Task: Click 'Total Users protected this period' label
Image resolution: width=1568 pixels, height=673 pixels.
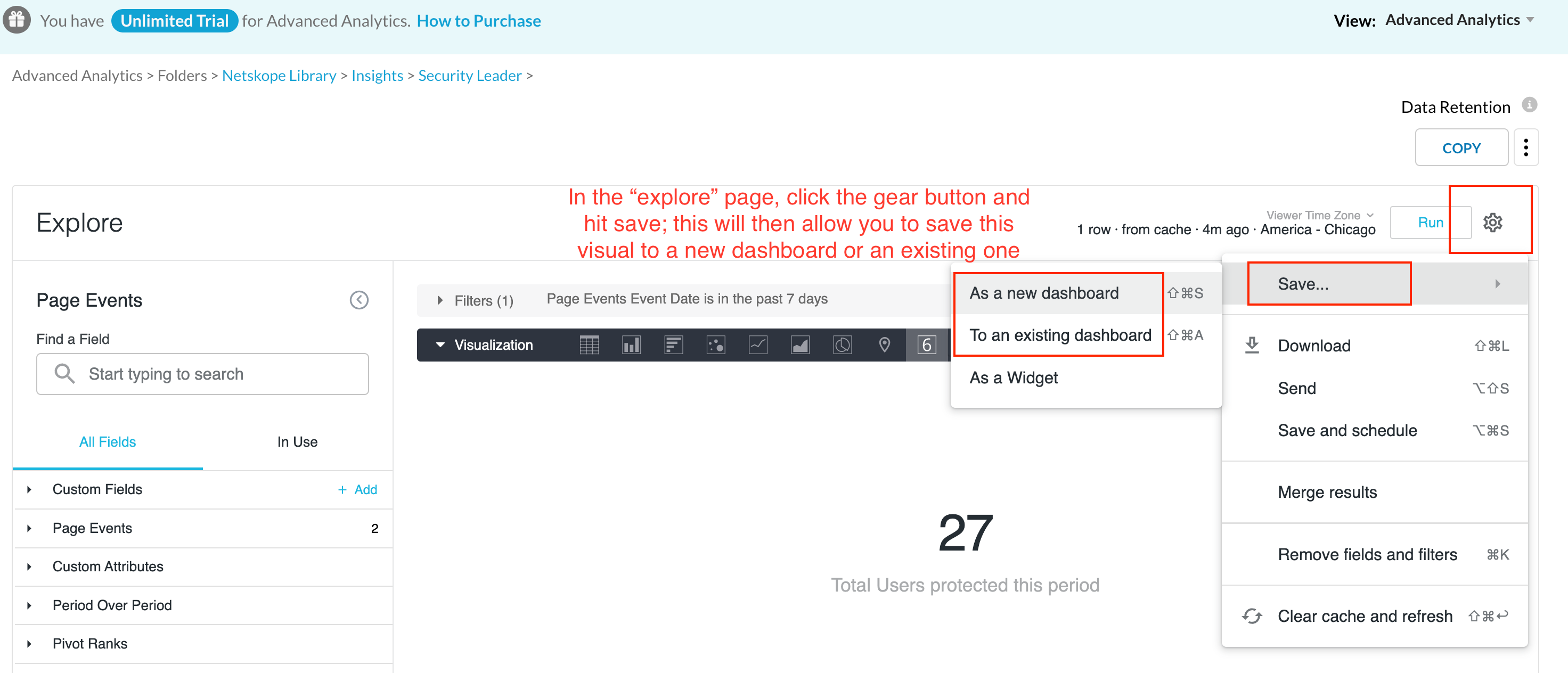Action: tap(965, 585)
